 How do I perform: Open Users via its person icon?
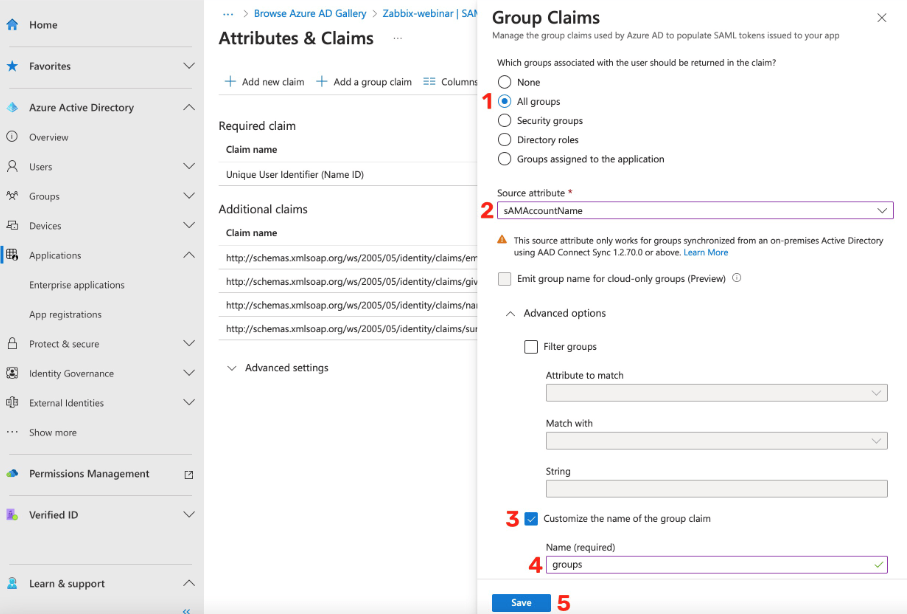click(12, 167)
